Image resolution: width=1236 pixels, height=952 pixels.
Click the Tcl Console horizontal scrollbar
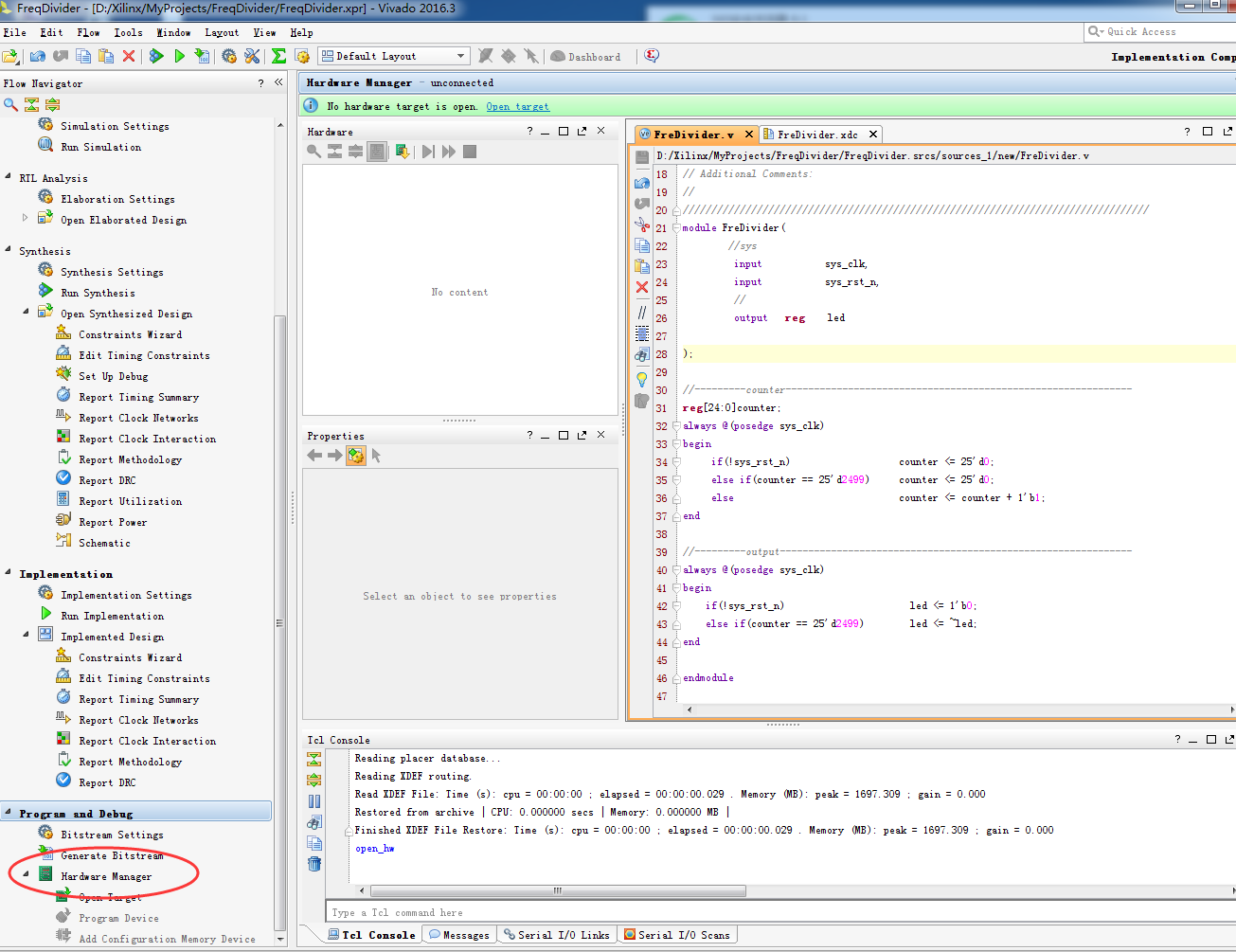coord(558,890)
